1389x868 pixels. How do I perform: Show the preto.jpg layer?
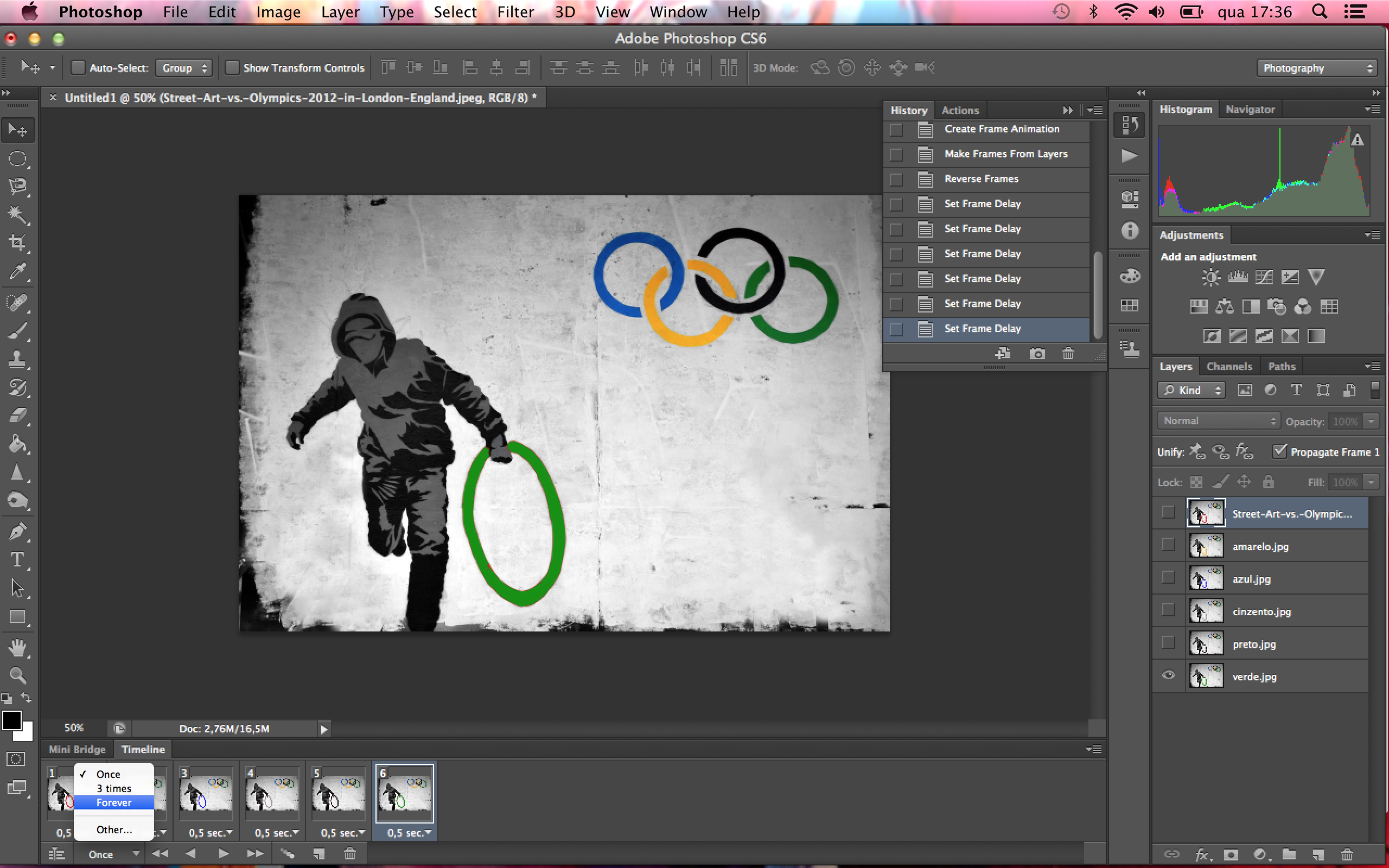(x=1168, y=642)
